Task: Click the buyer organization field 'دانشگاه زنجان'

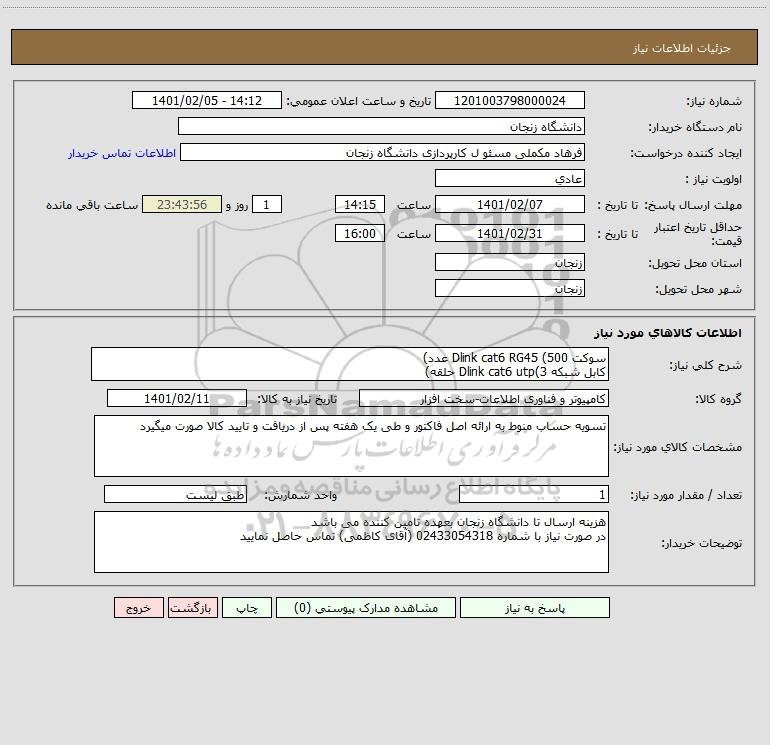Action: click(381, 126)
